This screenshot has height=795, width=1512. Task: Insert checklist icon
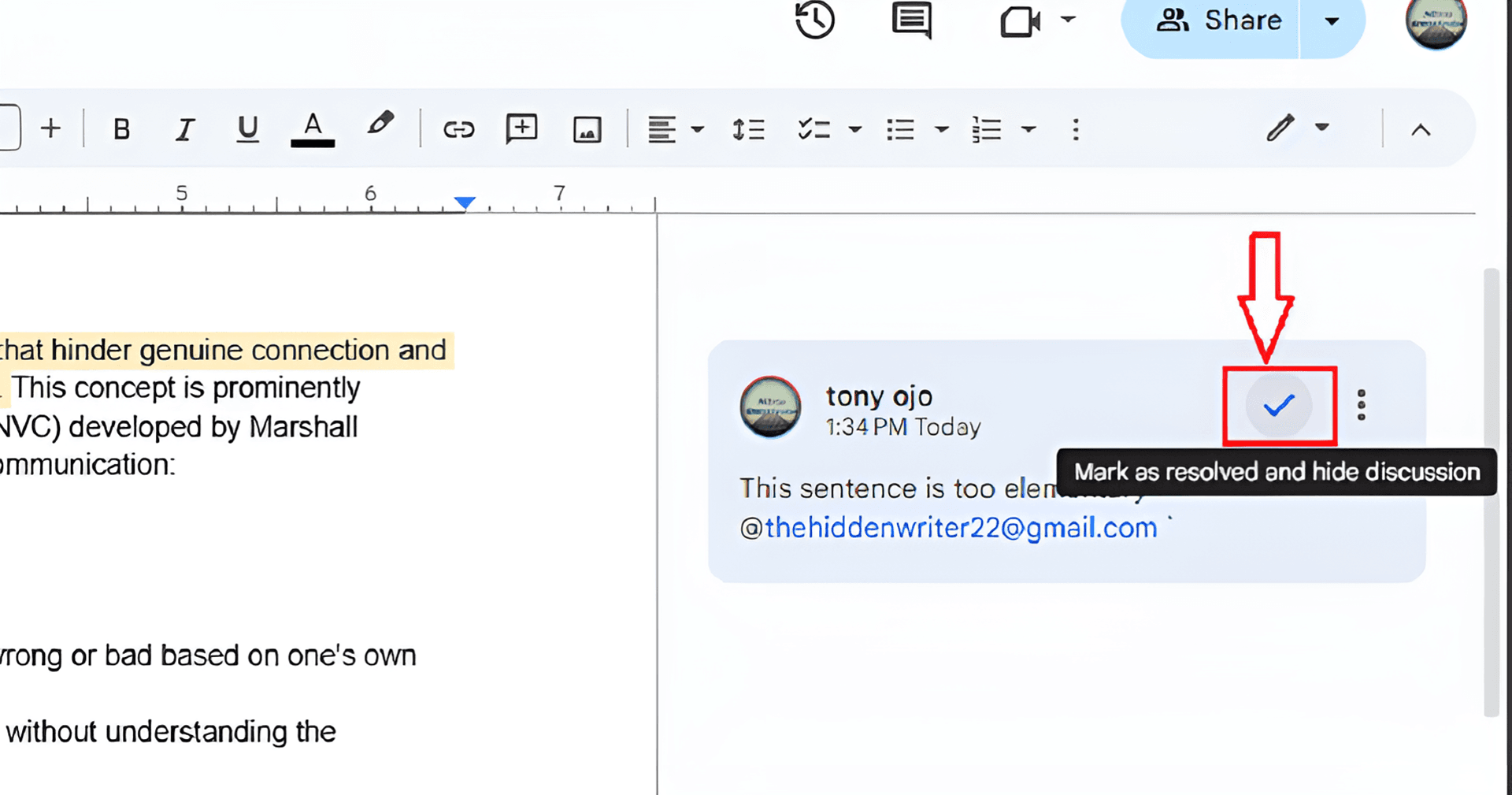[814, 129]
